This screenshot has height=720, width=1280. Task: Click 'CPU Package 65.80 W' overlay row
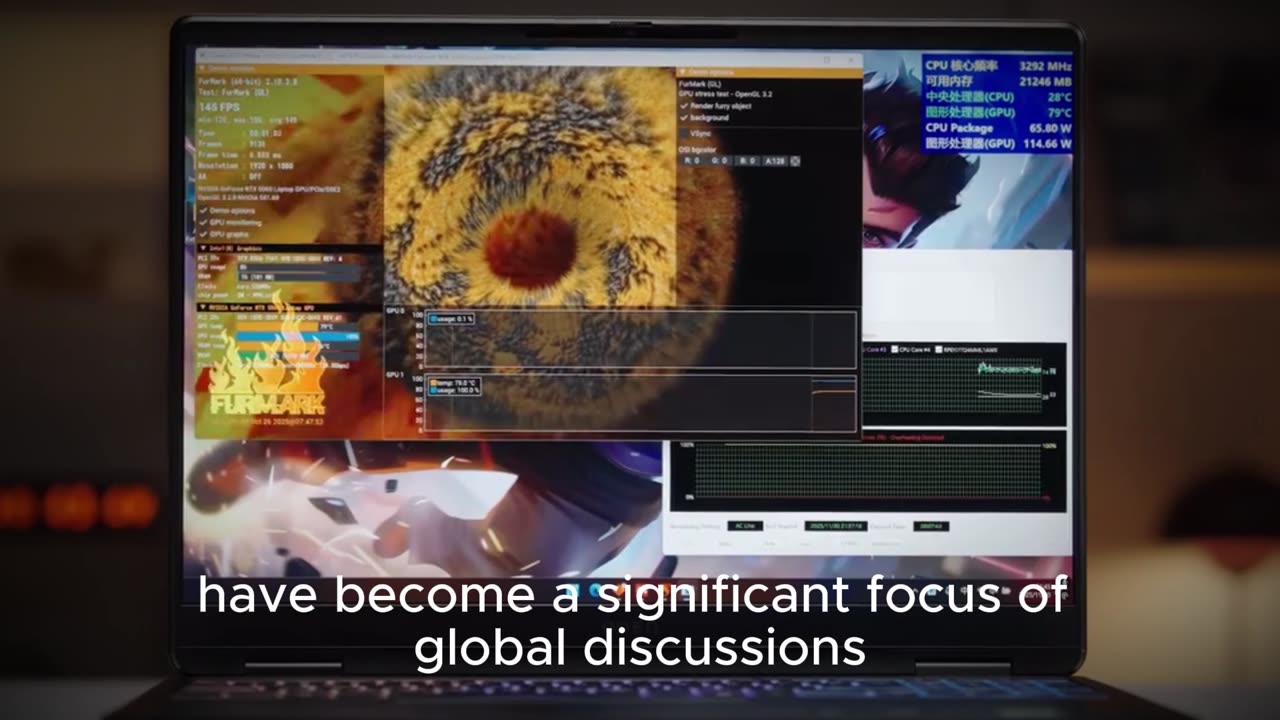coord(998,128)
